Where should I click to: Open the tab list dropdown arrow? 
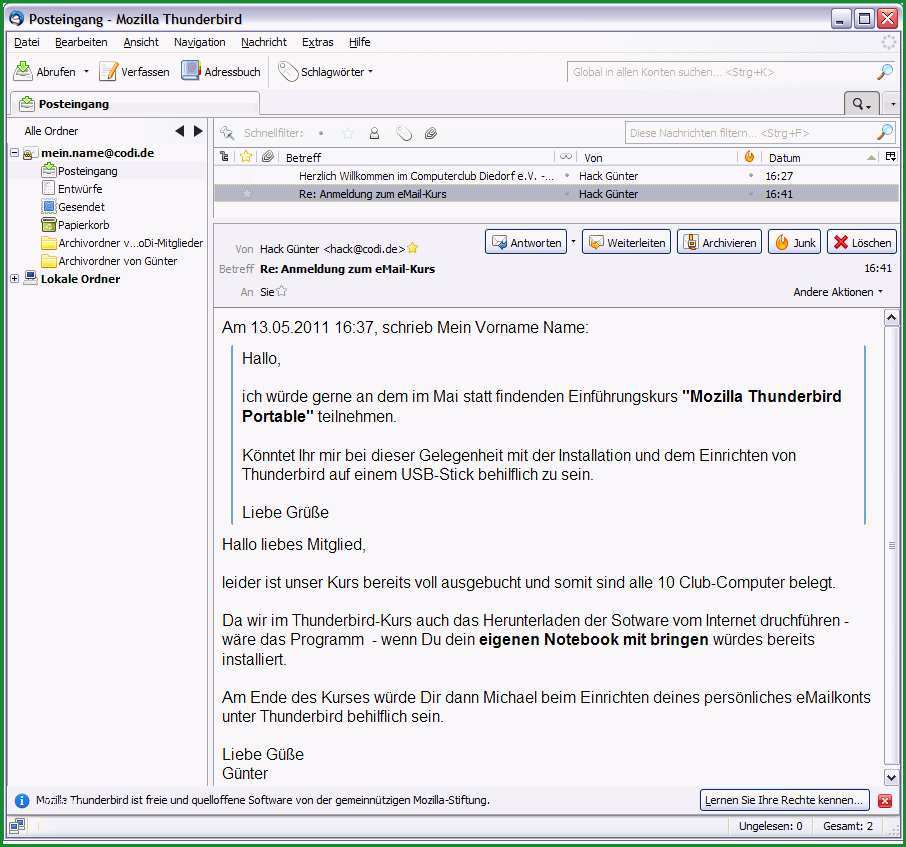893,104
